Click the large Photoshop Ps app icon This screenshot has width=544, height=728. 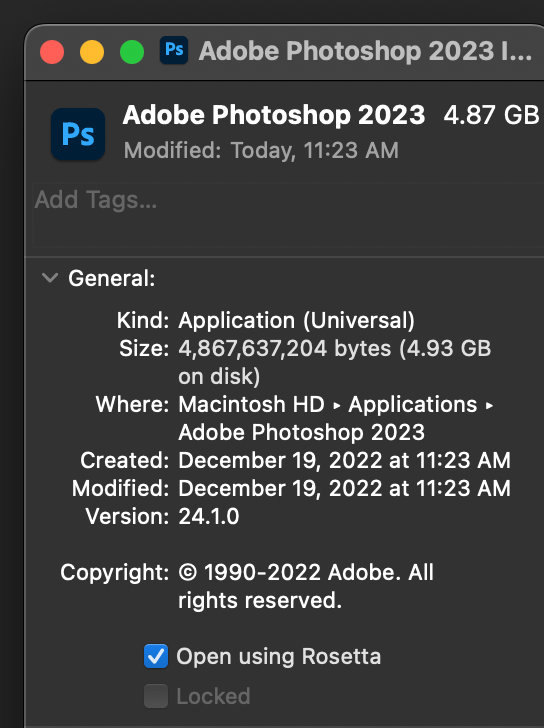pos(78,134)
